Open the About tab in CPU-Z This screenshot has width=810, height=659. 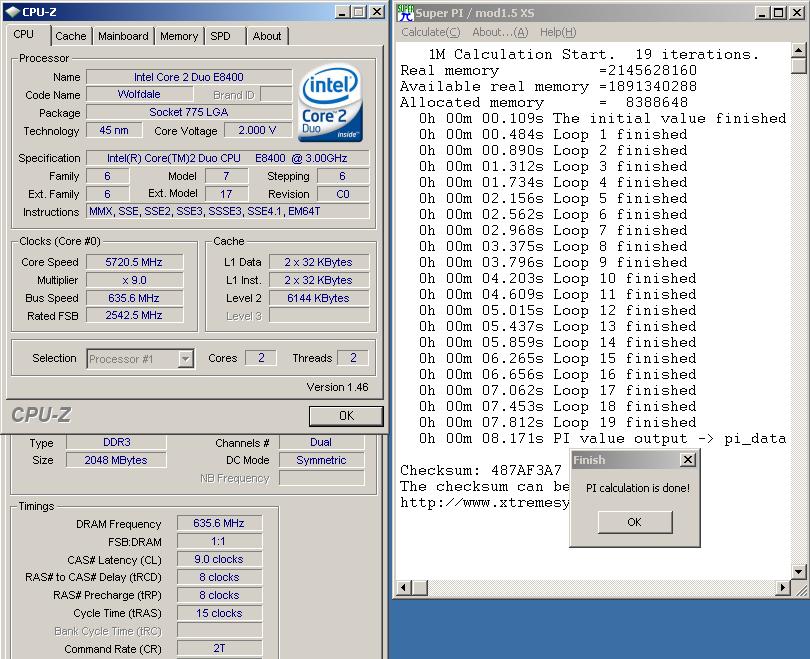pyautogui.click(x=267, y=36)
